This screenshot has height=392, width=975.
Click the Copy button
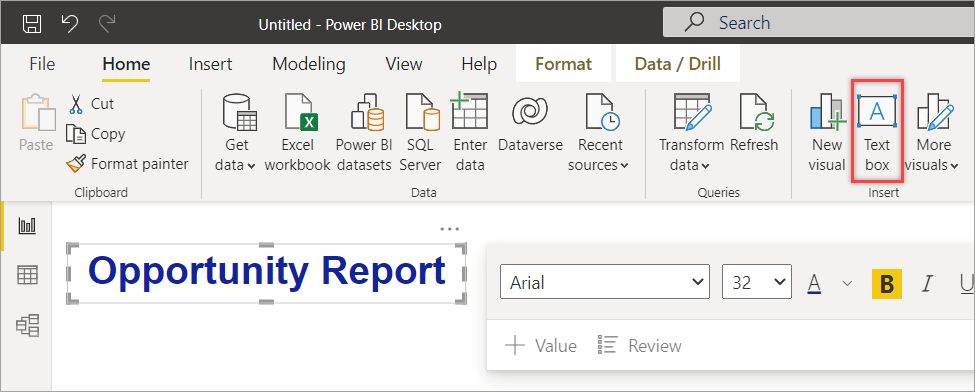96,134
